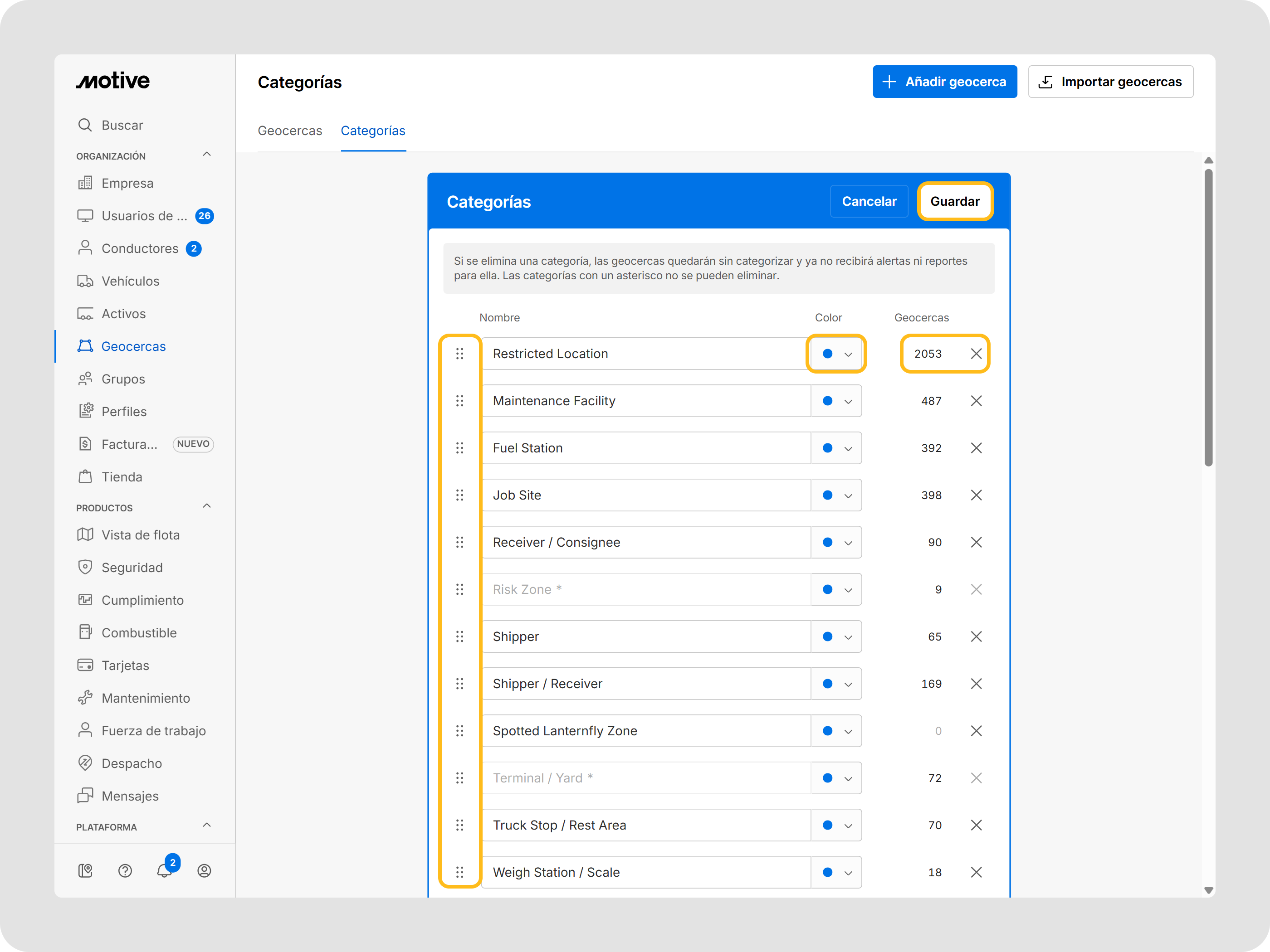The image size is (1270, 952).
Task: Open the help question mark icon
Action: click(125, 870)
